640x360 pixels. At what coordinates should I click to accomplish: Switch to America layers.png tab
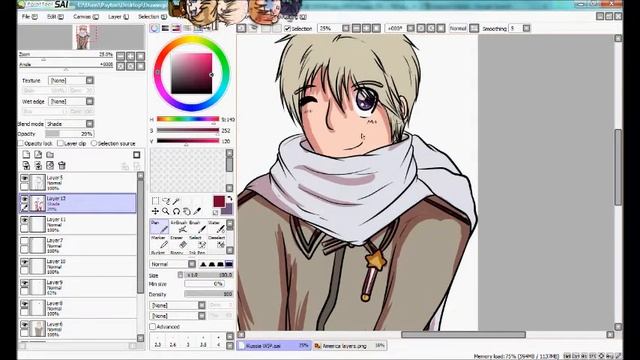(x=350, y=346)
